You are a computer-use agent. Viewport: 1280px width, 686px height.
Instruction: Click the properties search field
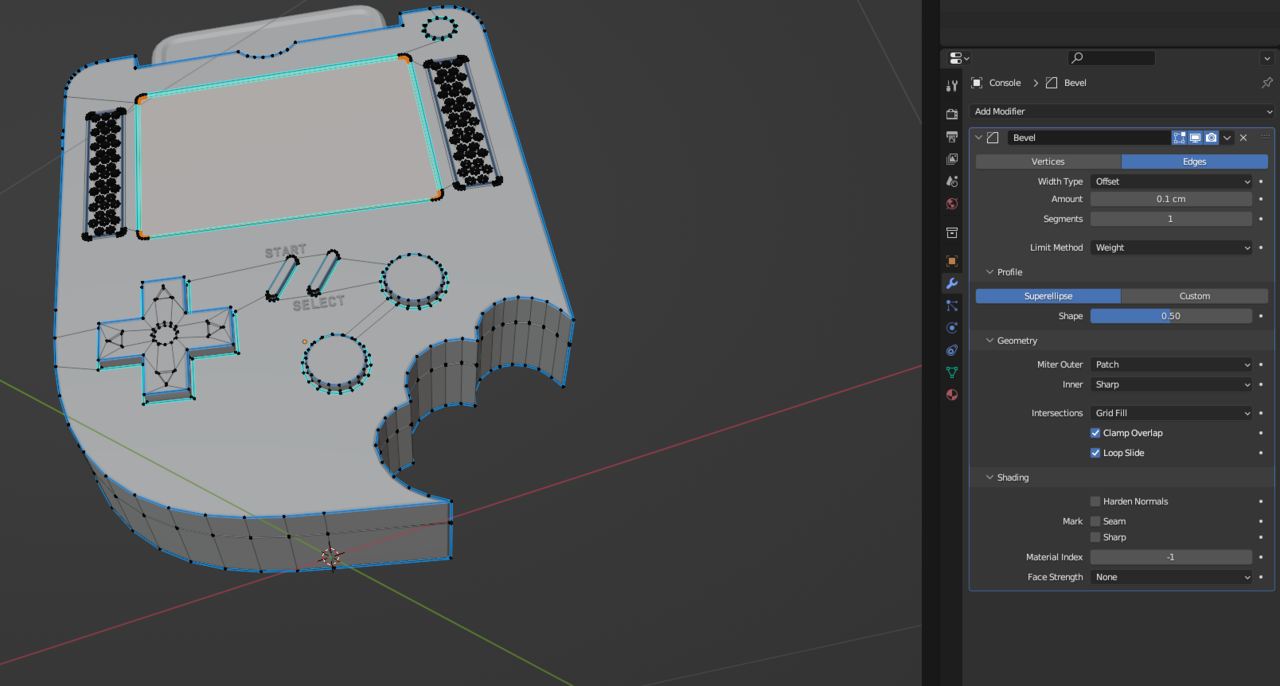coord(1111,58)
